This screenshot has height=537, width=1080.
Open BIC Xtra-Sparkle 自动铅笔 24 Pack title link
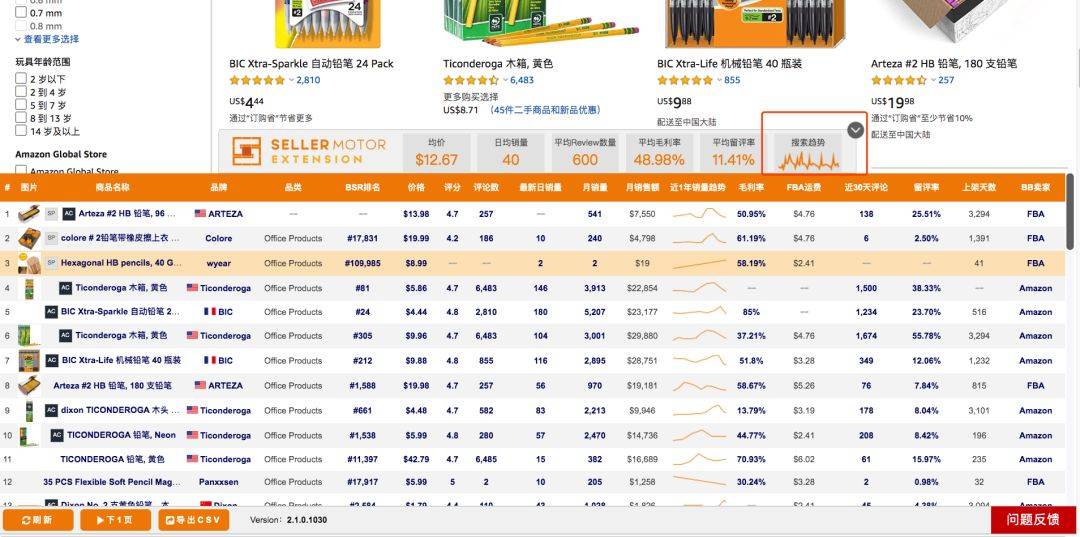point(311,63)
